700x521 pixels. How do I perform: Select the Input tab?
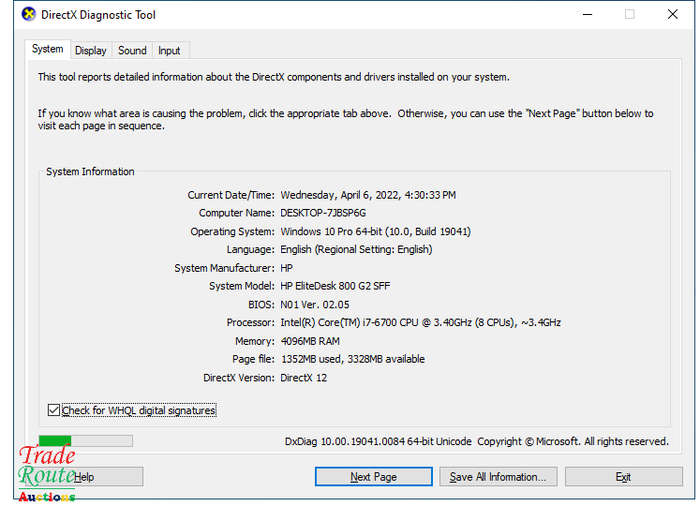[169, 50]
